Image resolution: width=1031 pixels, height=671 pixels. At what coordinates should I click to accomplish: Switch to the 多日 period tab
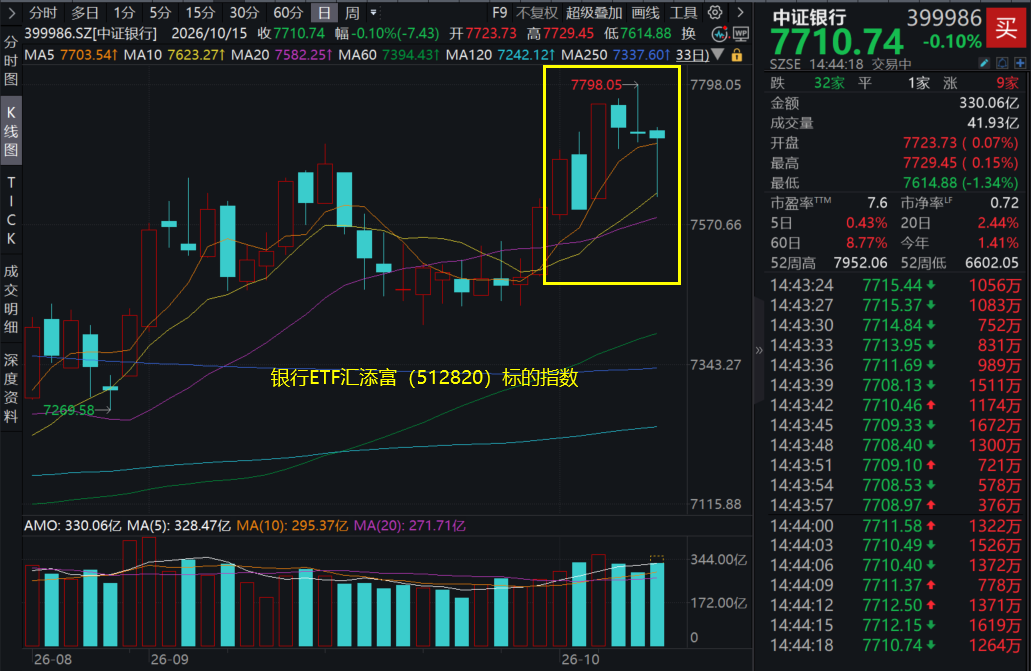(x=85, y=12)
